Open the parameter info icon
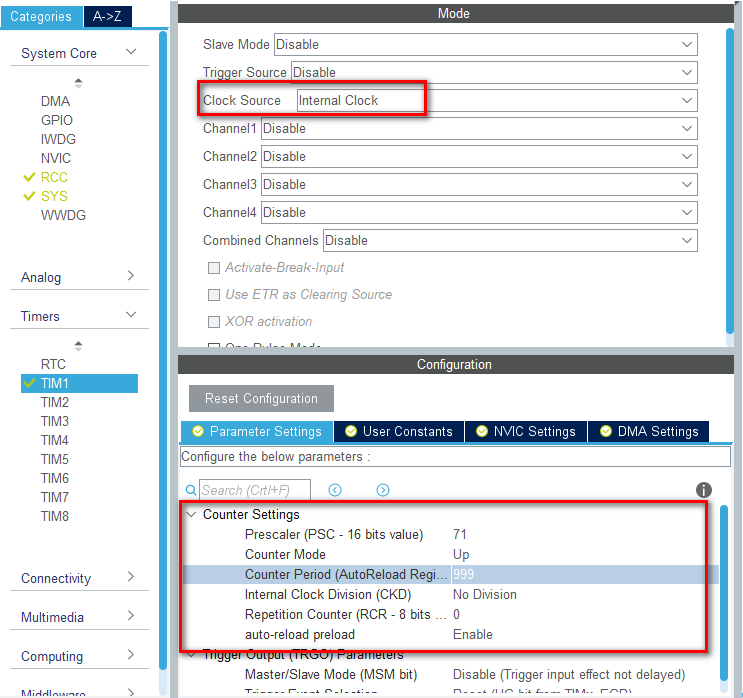The image size is (743, 698). pos(704,490)
